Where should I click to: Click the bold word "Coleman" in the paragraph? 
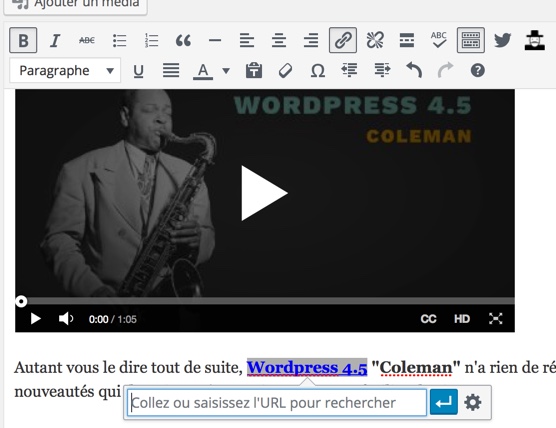tap(416, 367)
